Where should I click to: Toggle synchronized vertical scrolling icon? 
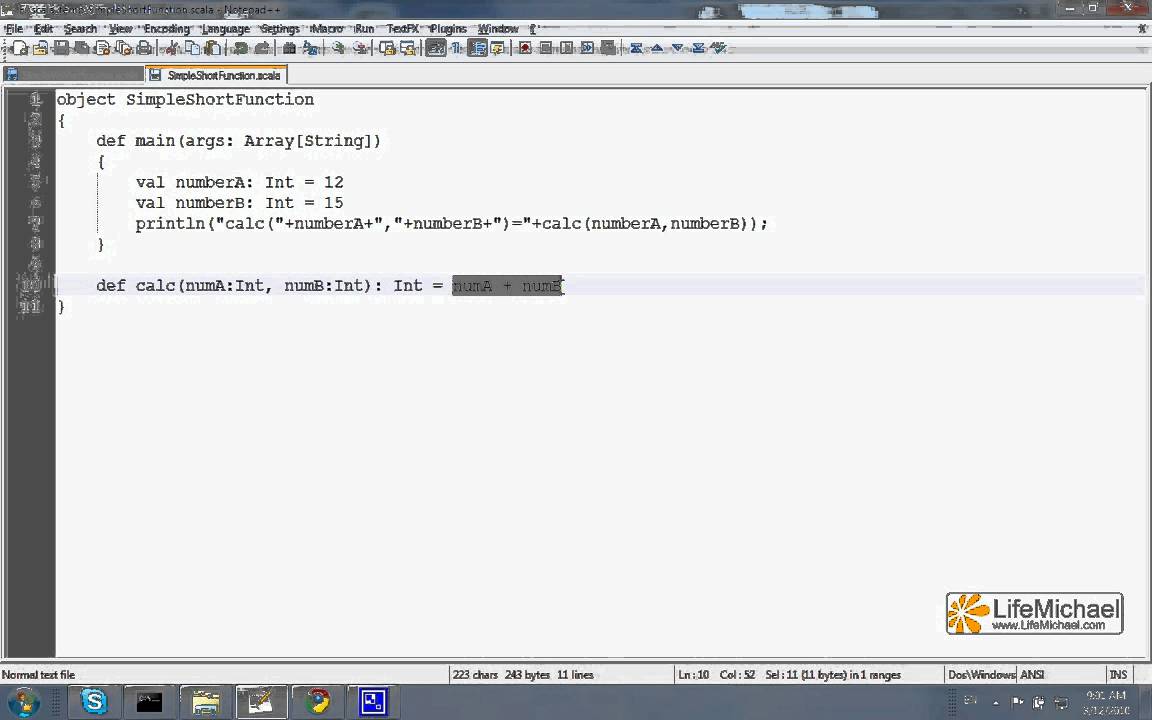coord(387,48)
